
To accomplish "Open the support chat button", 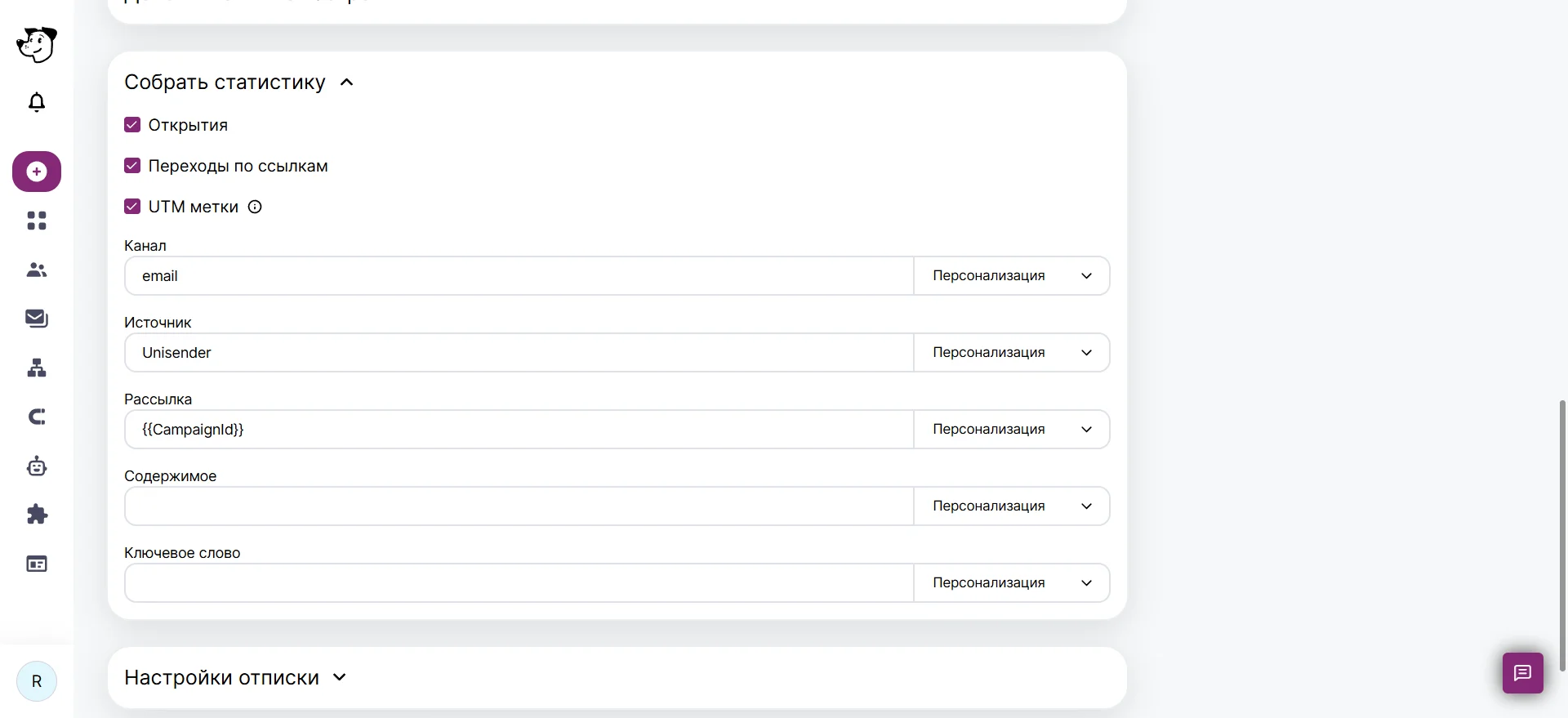I will pos(1522,673).
